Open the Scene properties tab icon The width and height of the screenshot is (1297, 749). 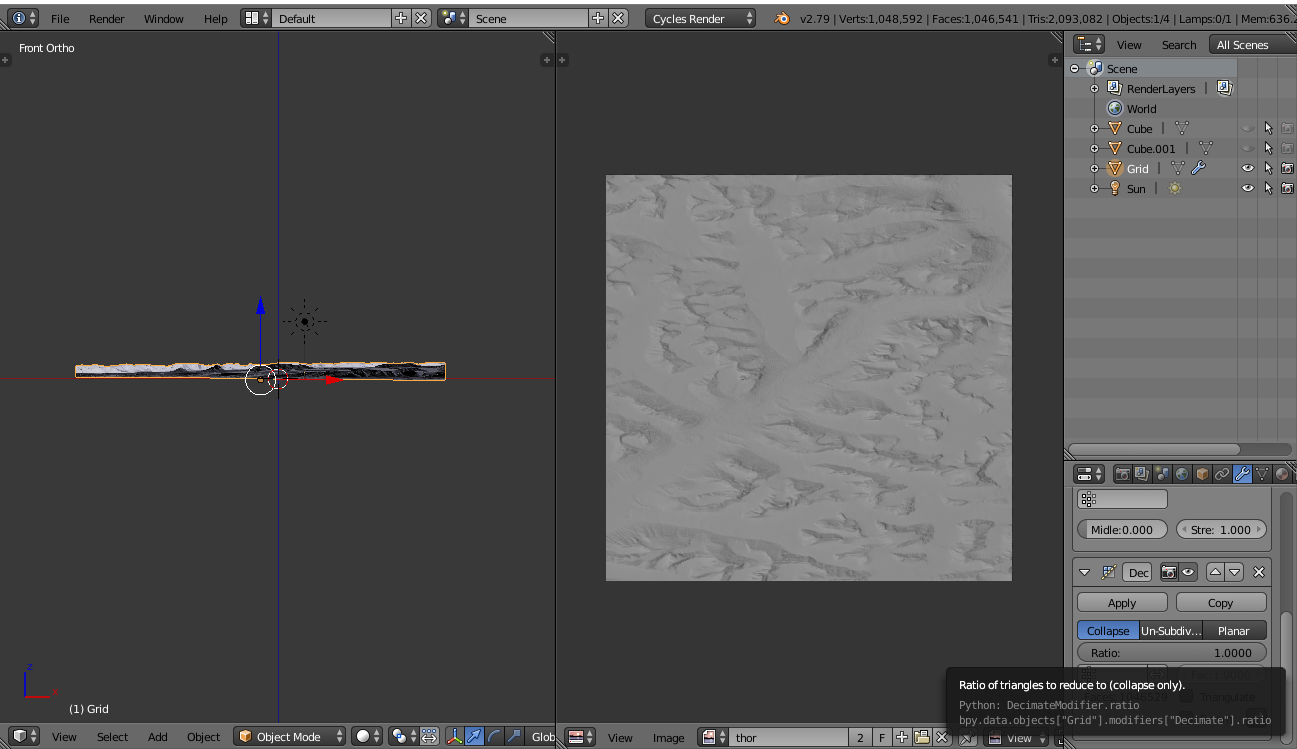pos(1162,474)
